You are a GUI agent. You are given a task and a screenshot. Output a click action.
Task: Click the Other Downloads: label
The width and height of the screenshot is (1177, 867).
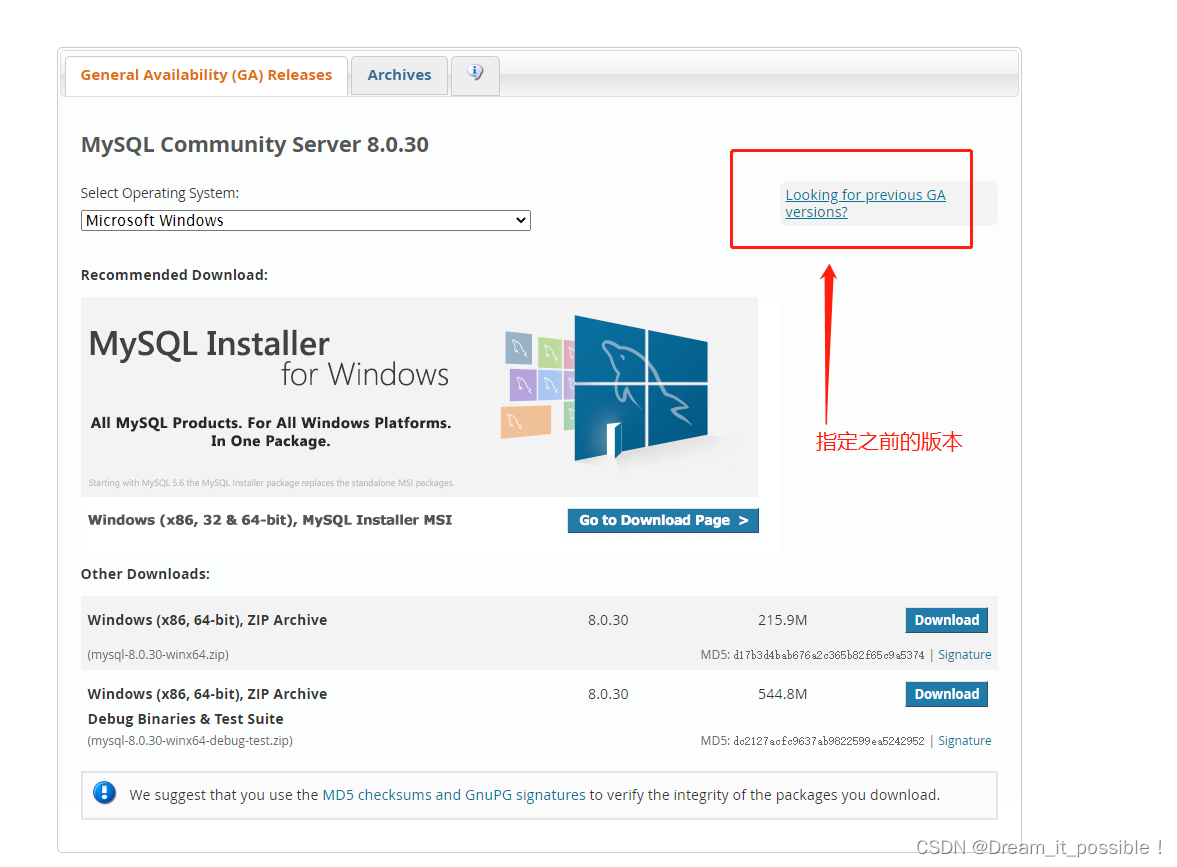tap(146, 574)
